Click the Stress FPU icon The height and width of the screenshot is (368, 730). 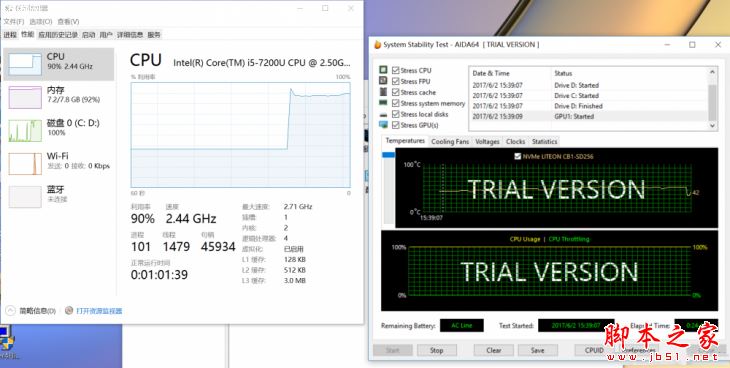click(x=383, y=81)
